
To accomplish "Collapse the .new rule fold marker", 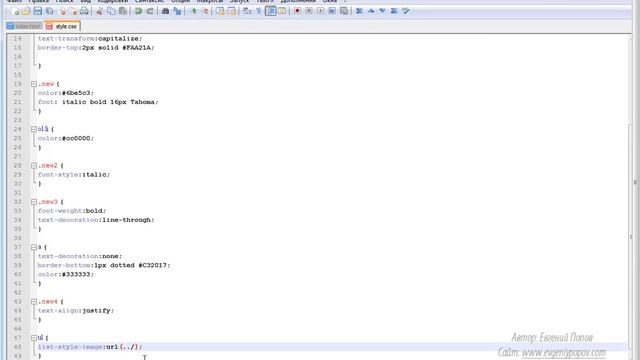I will [34, 84].
